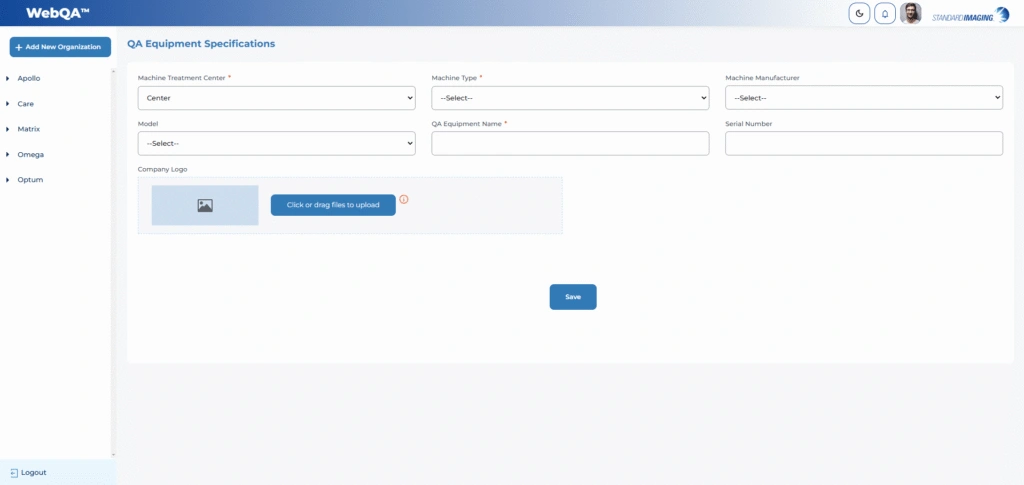Log out using the Logout link

(x=28, y=472)
